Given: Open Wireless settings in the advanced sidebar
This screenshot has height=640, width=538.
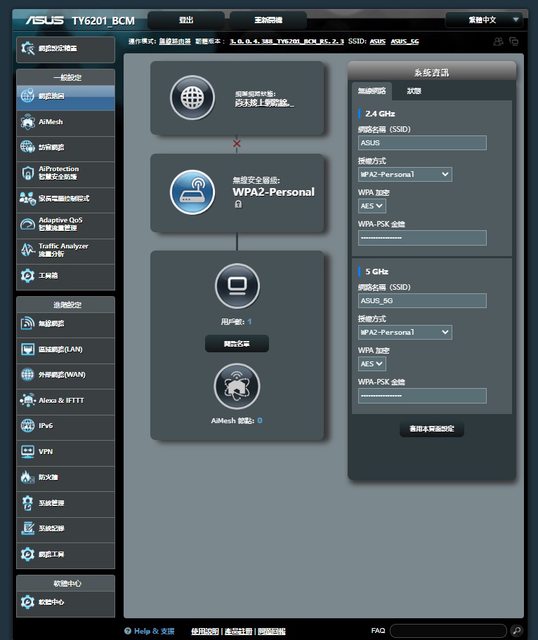Looking at the screenshot, I should [x=65, y=324].
